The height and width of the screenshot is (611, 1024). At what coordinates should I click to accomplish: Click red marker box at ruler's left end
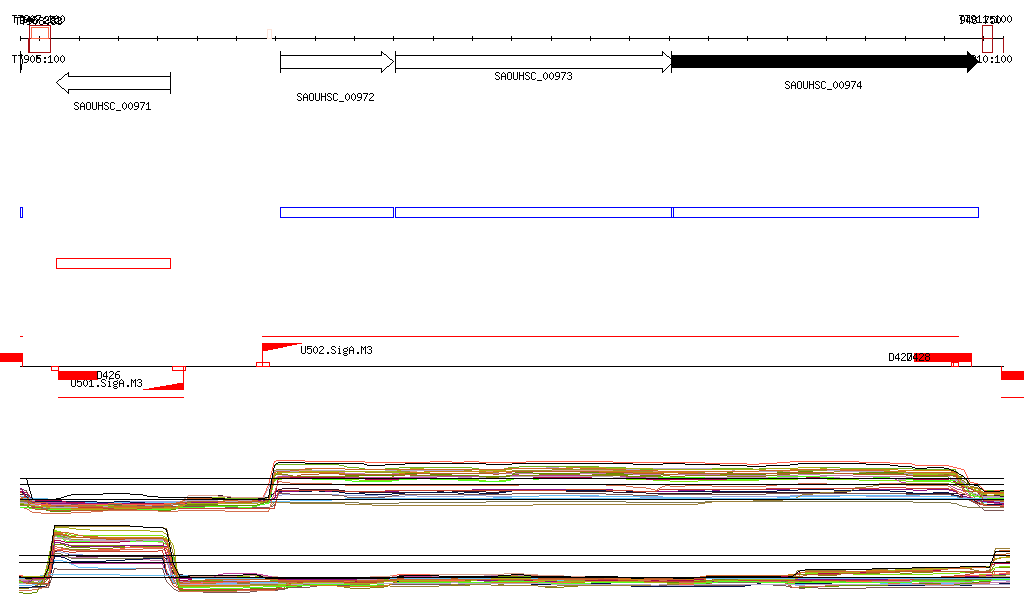(39, 39)
